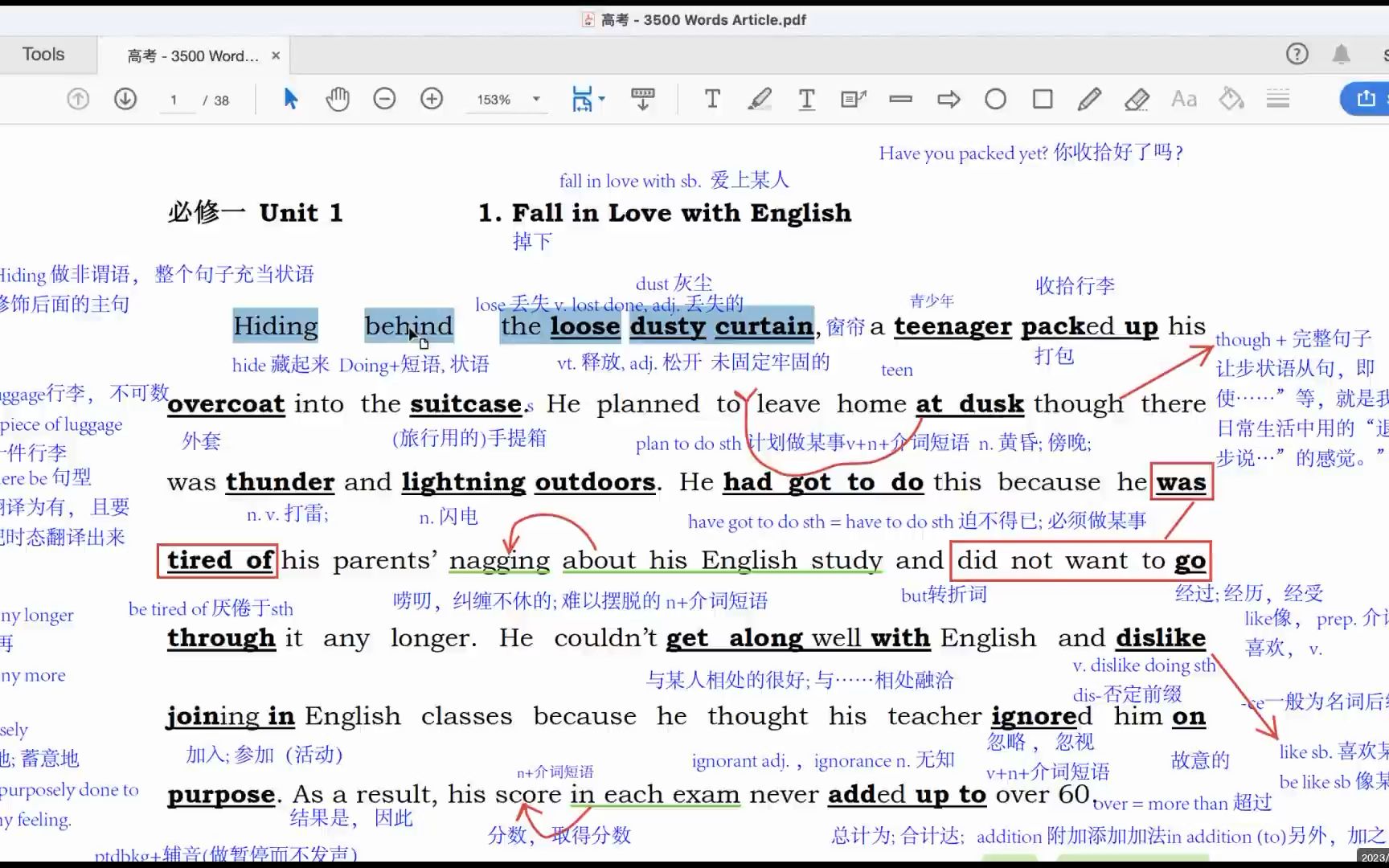Click the annotation 'fall in love with sb. 爱上某人'
Viewport: 1389px width, 868px height.
pyautogui.click(x=674, y=180)
